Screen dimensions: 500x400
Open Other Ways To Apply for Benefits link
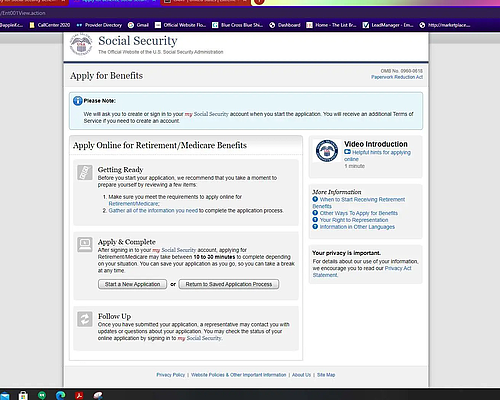(x=359, y=213)
